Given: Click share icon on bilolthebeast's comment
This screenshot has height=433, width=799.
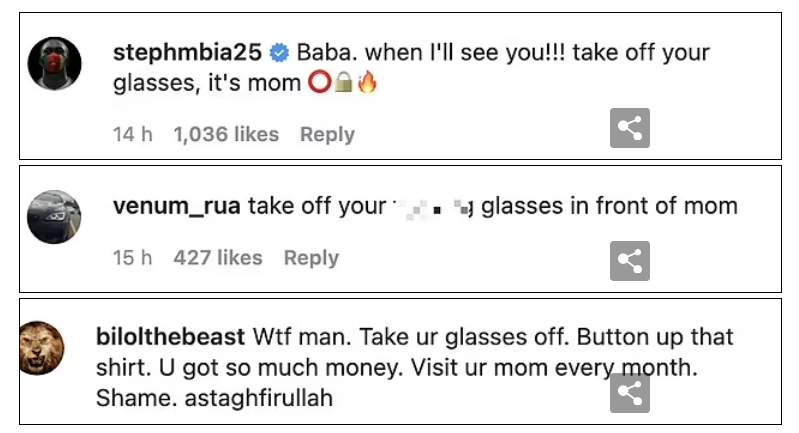Looking at the screenshot, I should pos(629,393).
